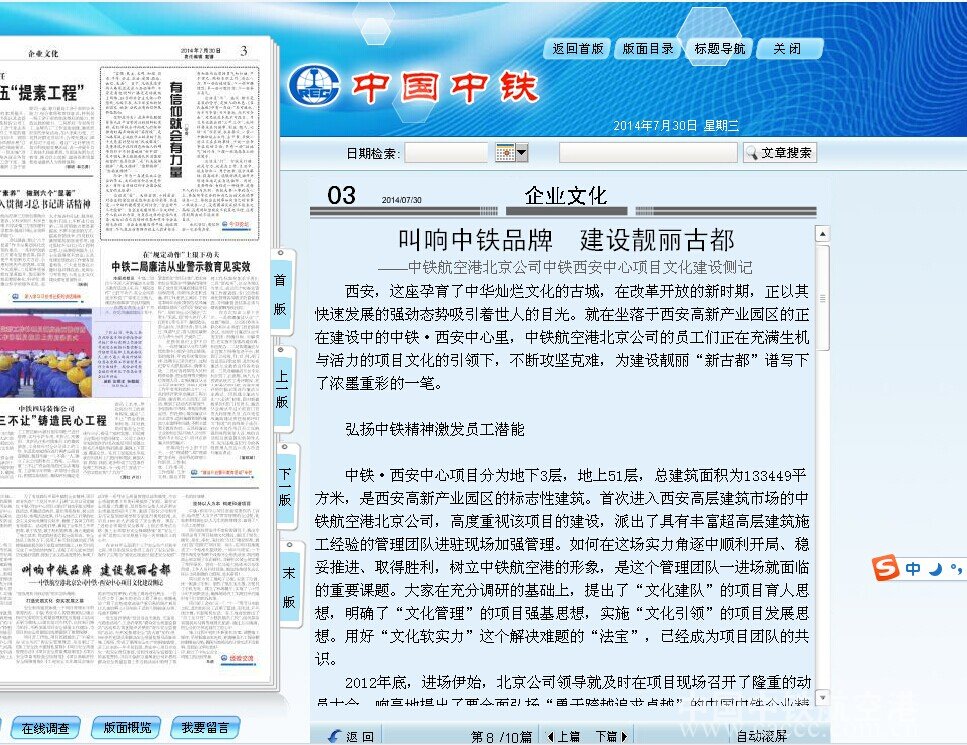Image resolution: width=967 pixels, height=745 pixels.
Task: Open the 版面目录 page directory
Action: pyautogui.click(x=648, y=49)
